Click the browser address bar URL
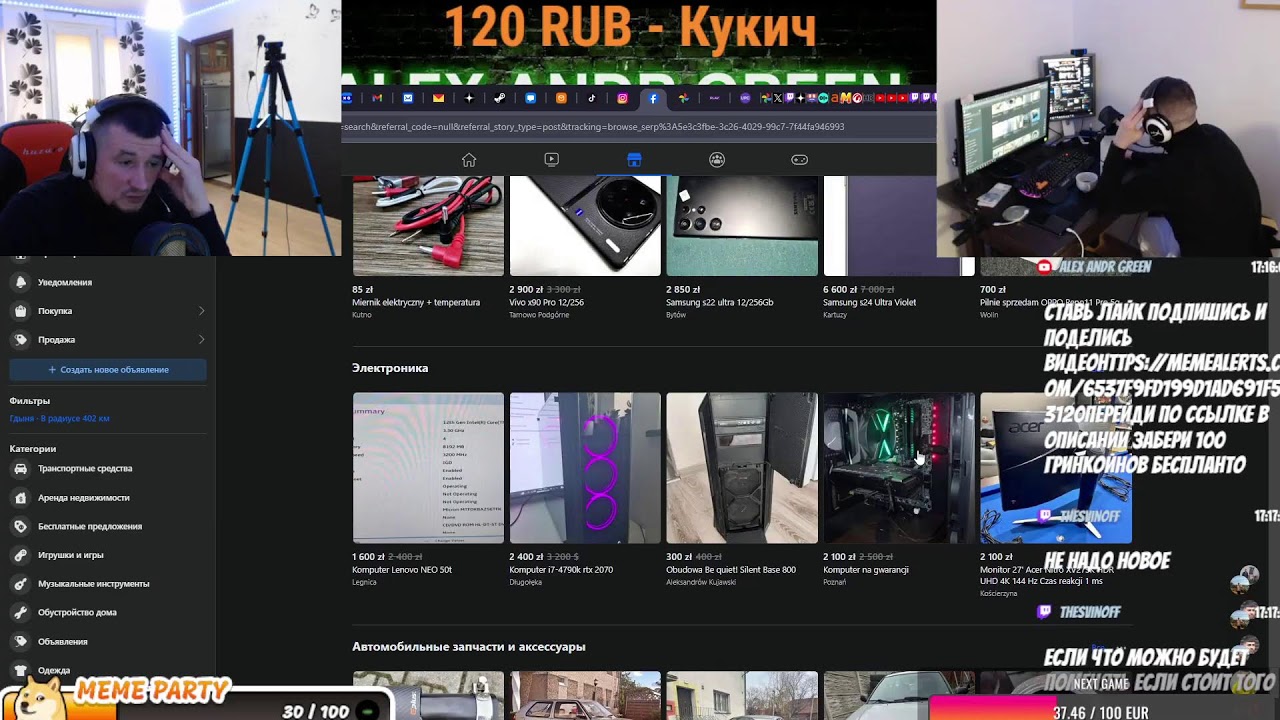 [x=594, y=127]
